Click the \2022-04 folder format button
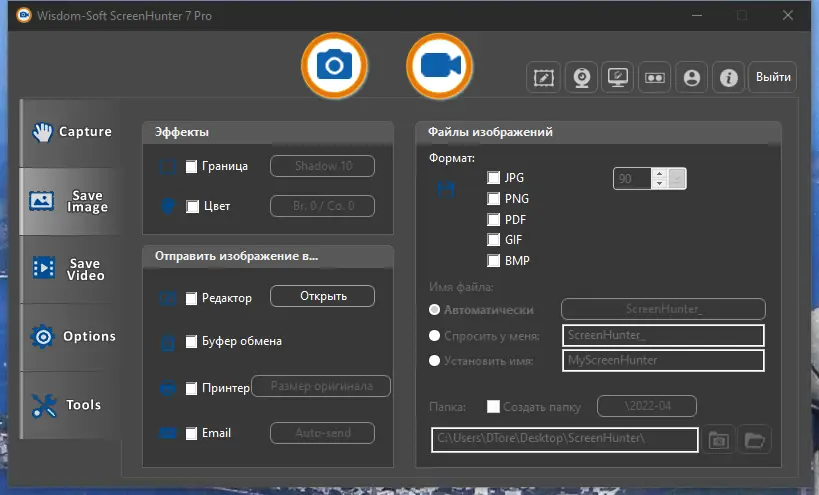Image resolution: width=819 pixels, height=495 pixels. [x=647, y=406]
